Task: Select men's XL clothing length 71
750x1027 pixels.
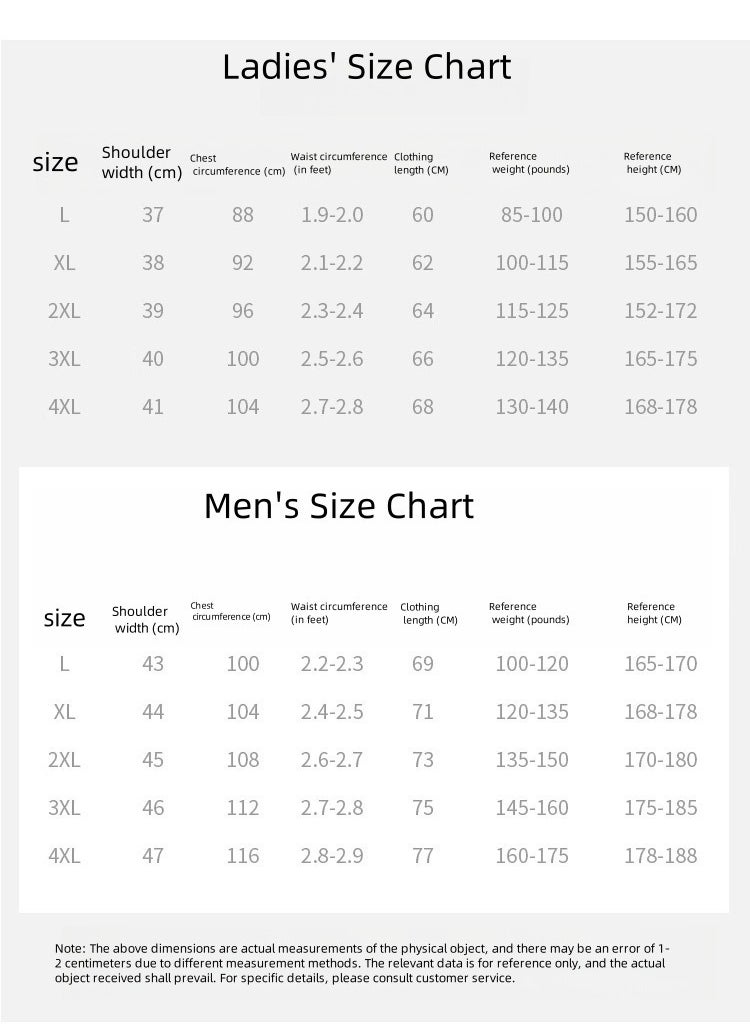Action: (422, 712)
